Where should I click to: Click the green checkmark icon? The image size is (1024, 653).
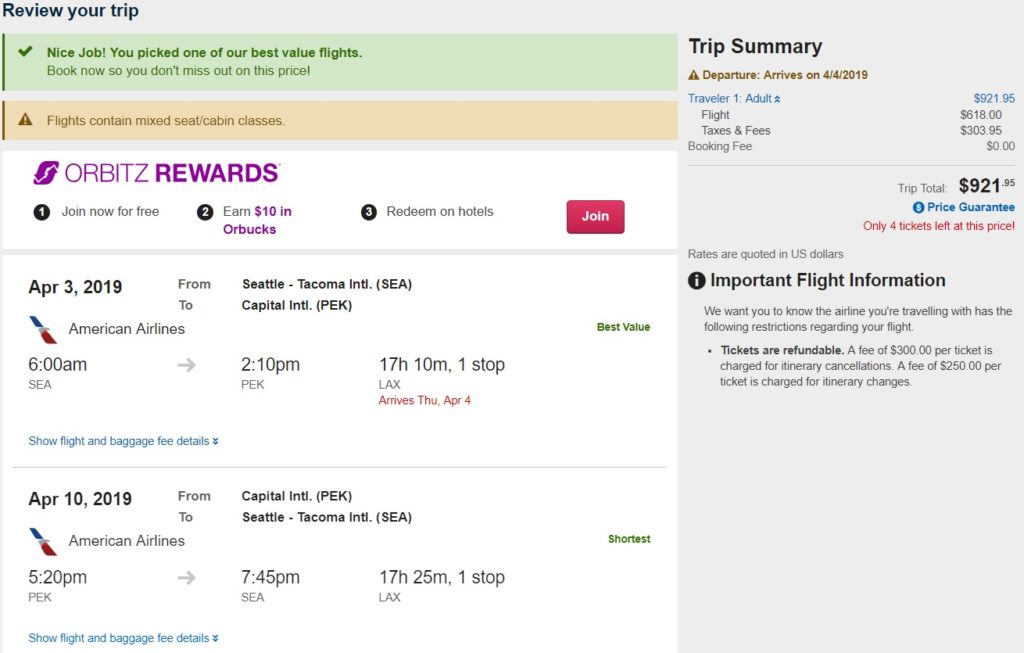(x=26, y=52)
